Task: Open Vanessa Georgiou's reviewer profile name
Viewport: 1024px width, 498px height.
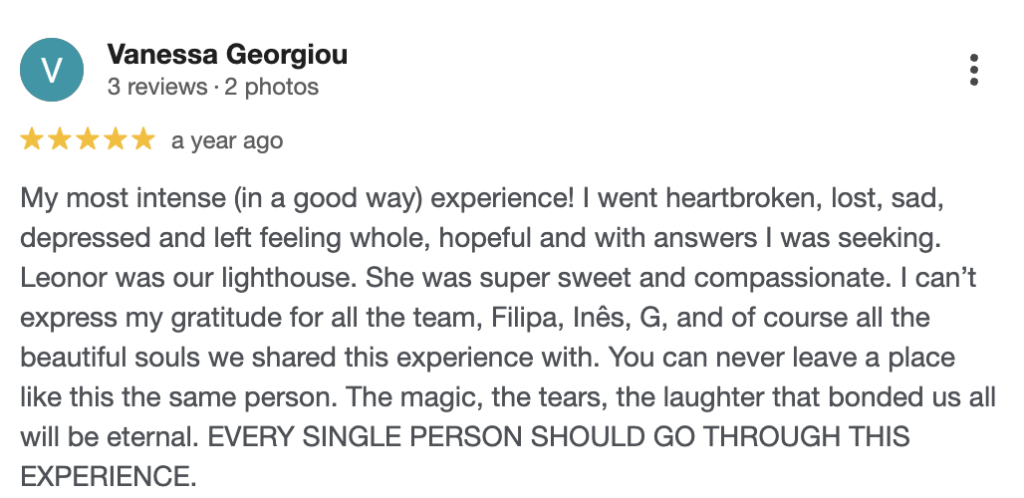Action: [x=227, y=54]
